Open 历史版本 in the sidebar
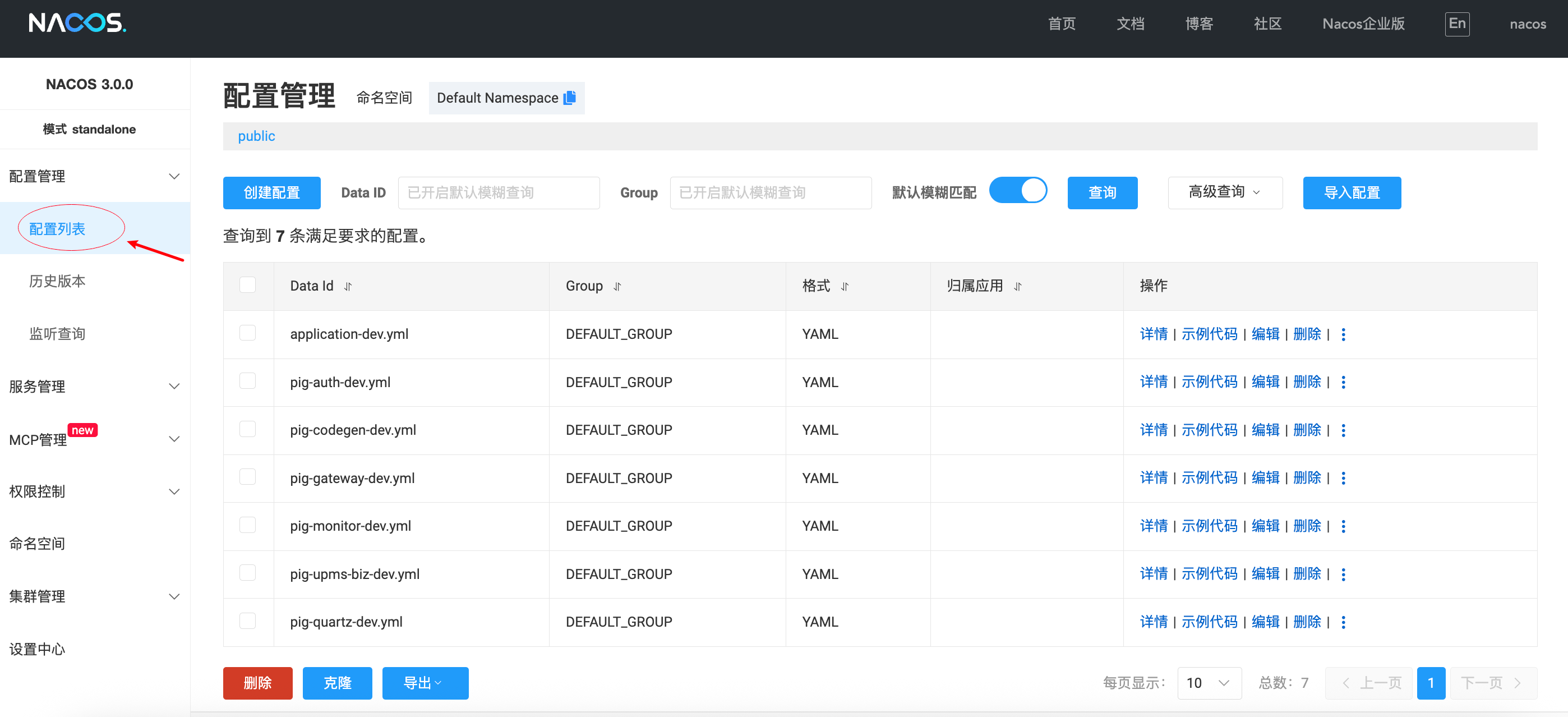The width and height of the screenshot is (1568, 717). (x=57, y=281)
